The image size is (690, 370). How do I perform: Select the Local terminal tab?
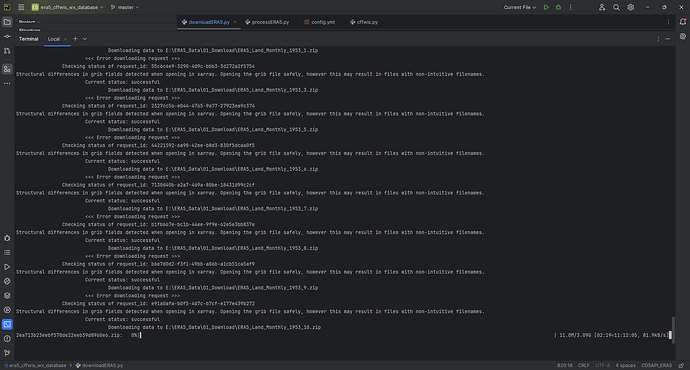(54, 39)
